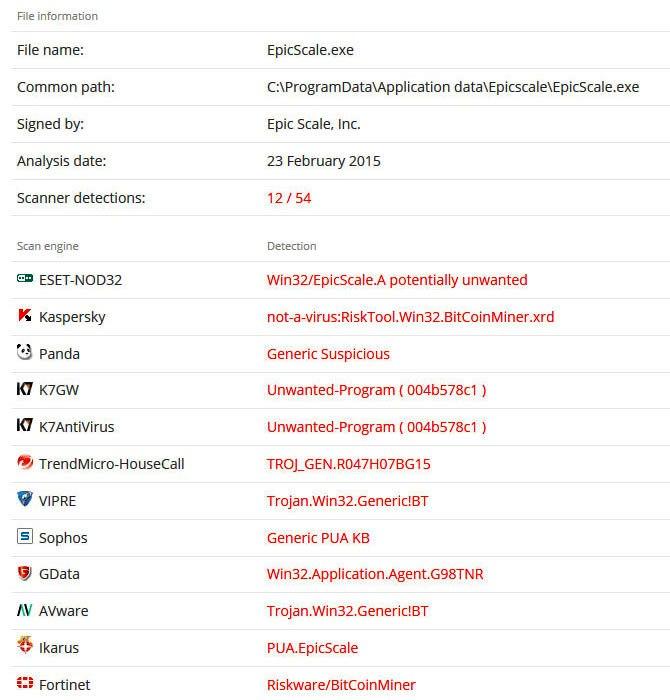Image resolution: width=670 pixels, height=700 pixels.
Task: Click the K7AntiVirus engine icon
Action: pyautogui.click(x=25, y=425)
